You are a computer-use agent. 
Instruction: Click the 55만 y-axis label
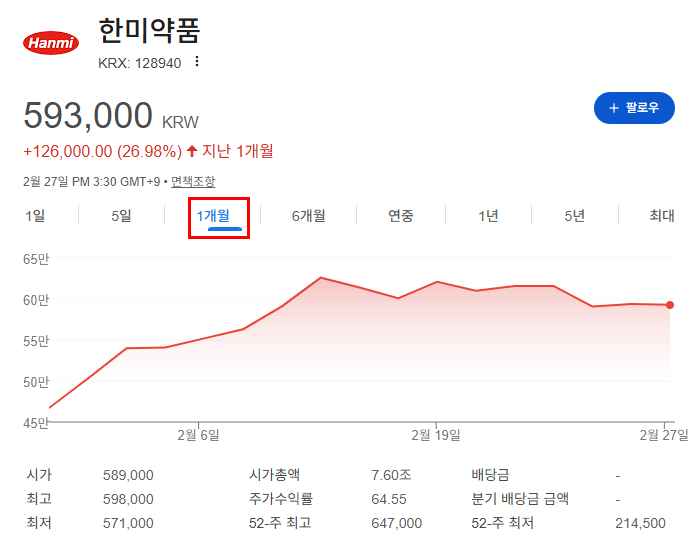[36, 341]
